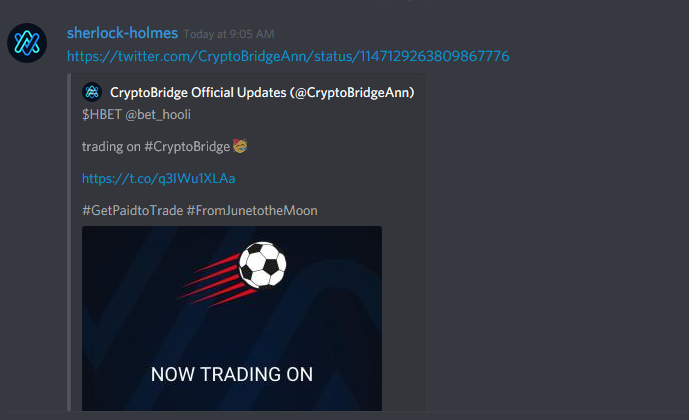Open sherlock-holmes user avatar
The height and width of the screenshot is (420, 689).
27,43
